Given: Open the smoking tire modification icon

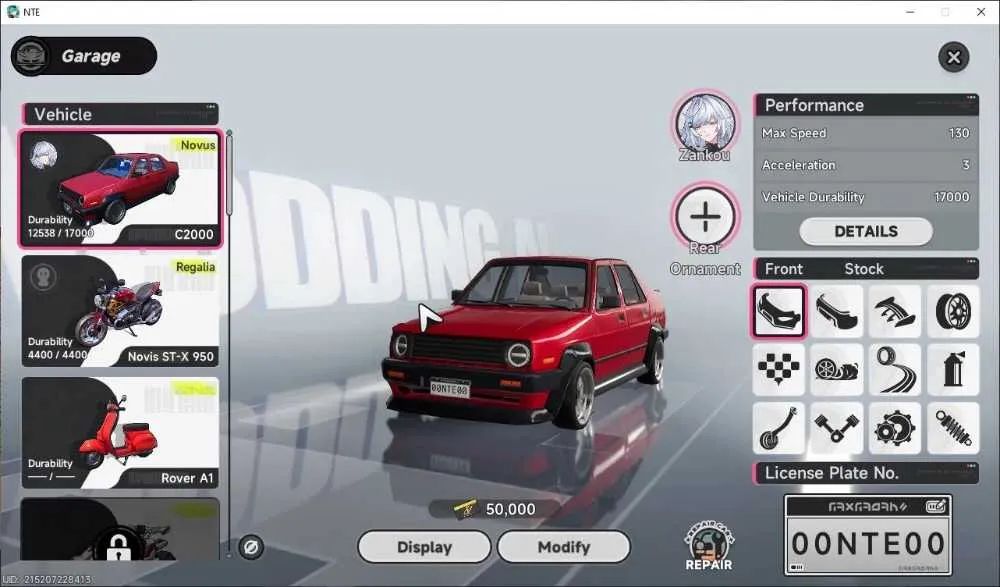Looking at the screenshot, I should click(837, 369).
